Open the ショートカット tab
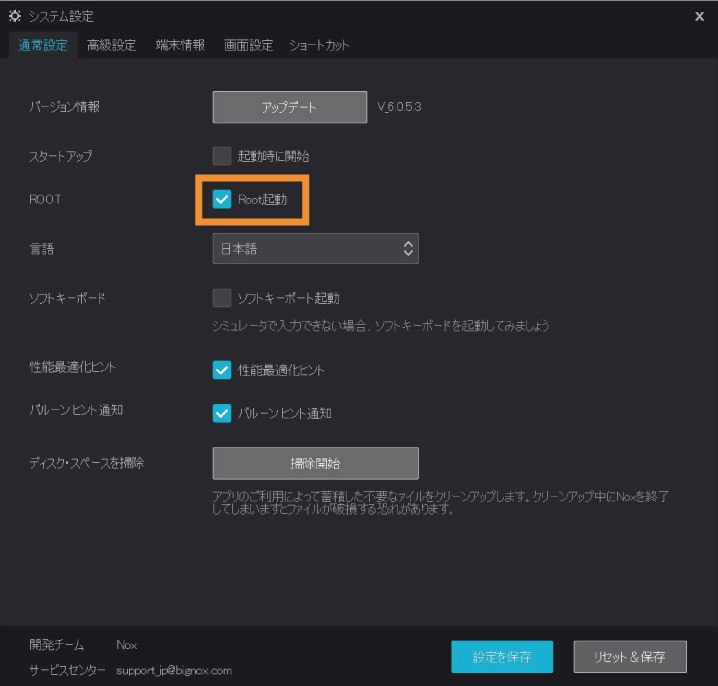718x686 pixels. pos(319,45)
